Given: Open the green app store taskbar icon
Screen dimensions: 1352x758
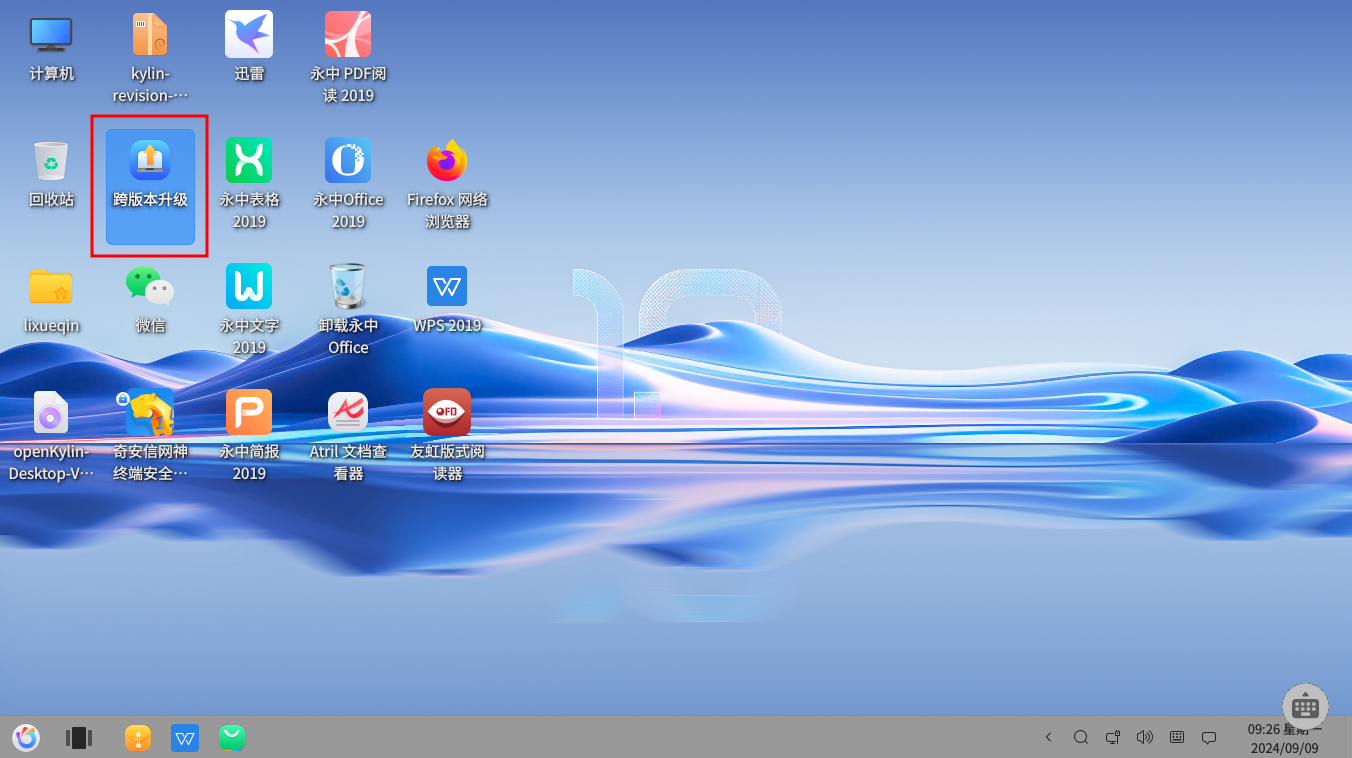Looking at the screenshot, I should (x=232, y=738).
